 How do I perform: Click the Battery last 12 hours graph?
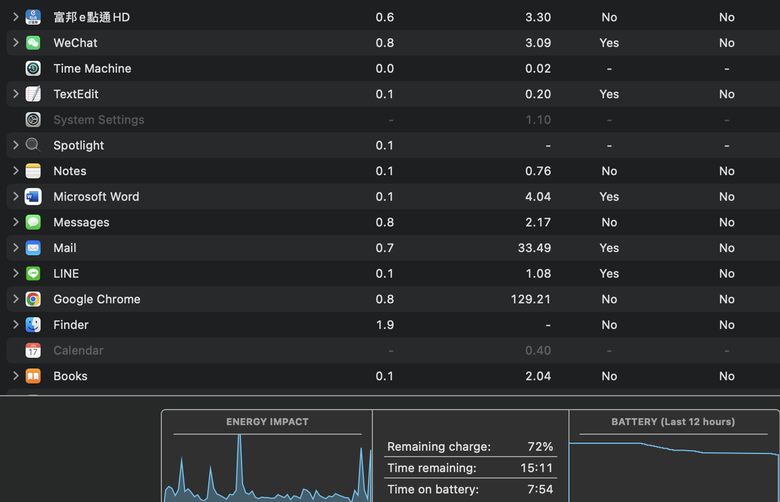674,471
